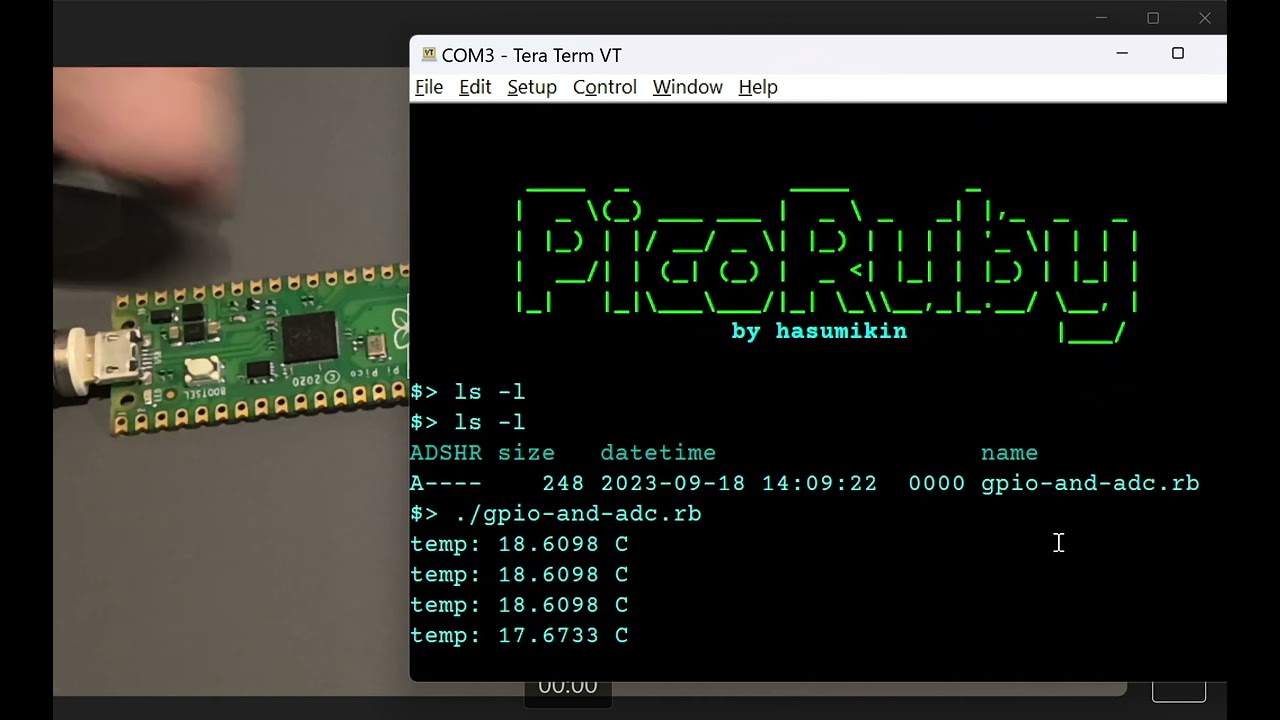Open the Edit menu in Tera Term
This screenshot has width=1280, height=720.
tap(475, 87)
